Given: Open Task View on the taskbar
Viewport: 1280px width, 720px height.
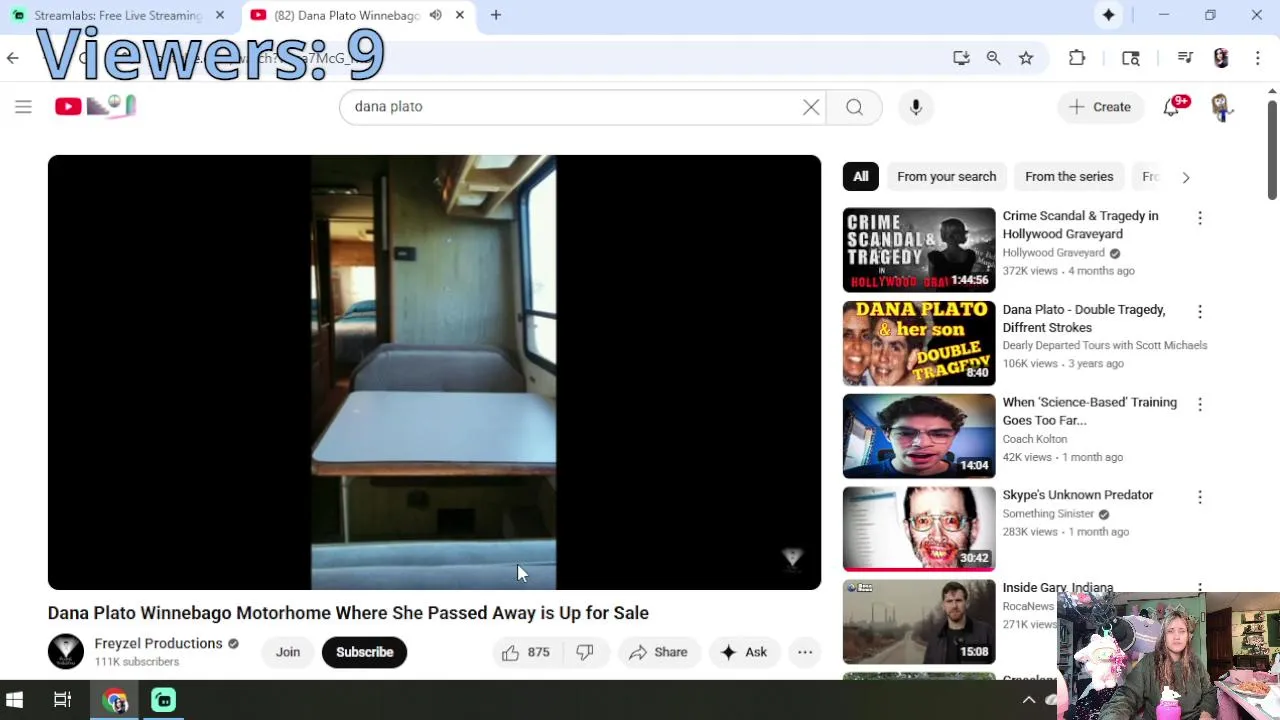Looking at the screenshot, I should (x=62, y=700).
